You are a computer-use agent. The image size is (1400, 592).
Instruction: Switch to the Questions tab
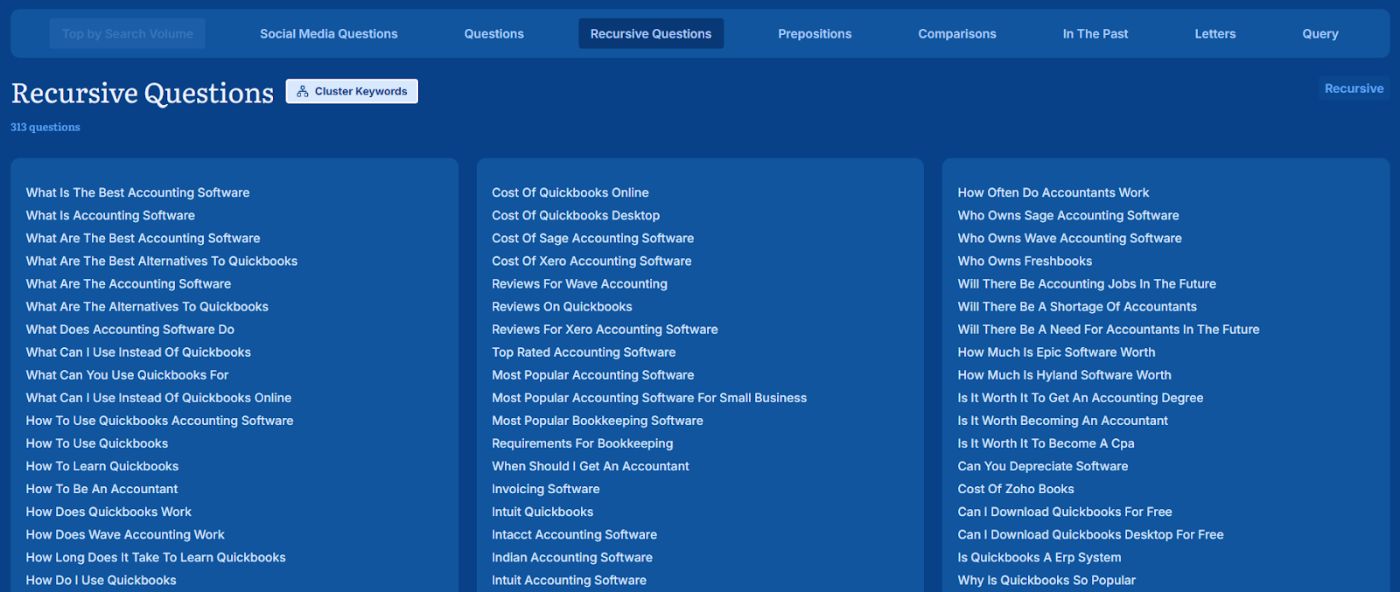click(493, 34)
